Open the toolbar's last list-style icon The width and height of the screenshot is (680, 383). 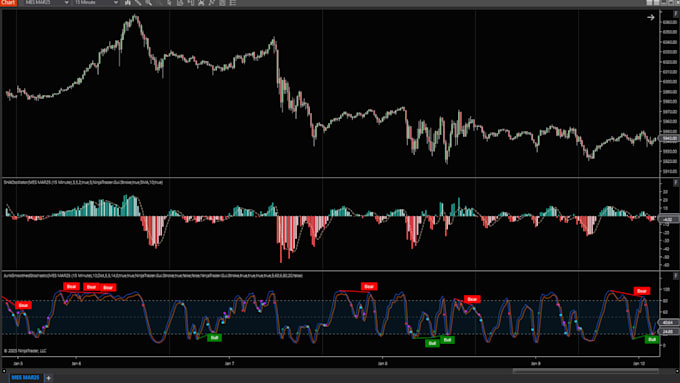point(233,3)
